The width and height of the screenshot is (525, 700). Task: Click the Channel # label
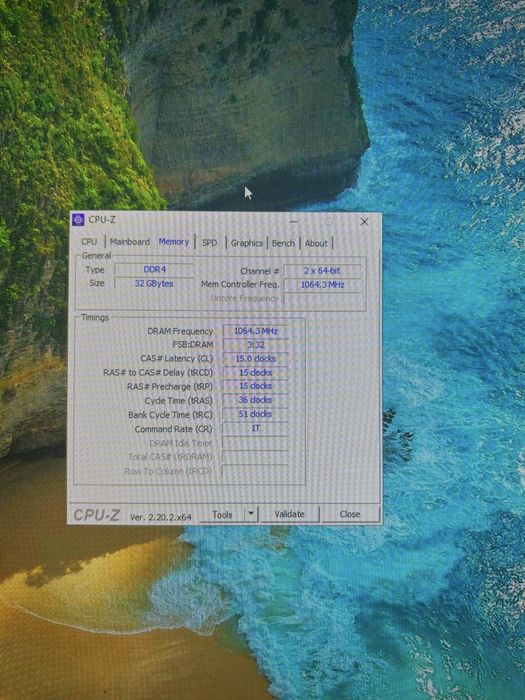click(x=259, y=271)
